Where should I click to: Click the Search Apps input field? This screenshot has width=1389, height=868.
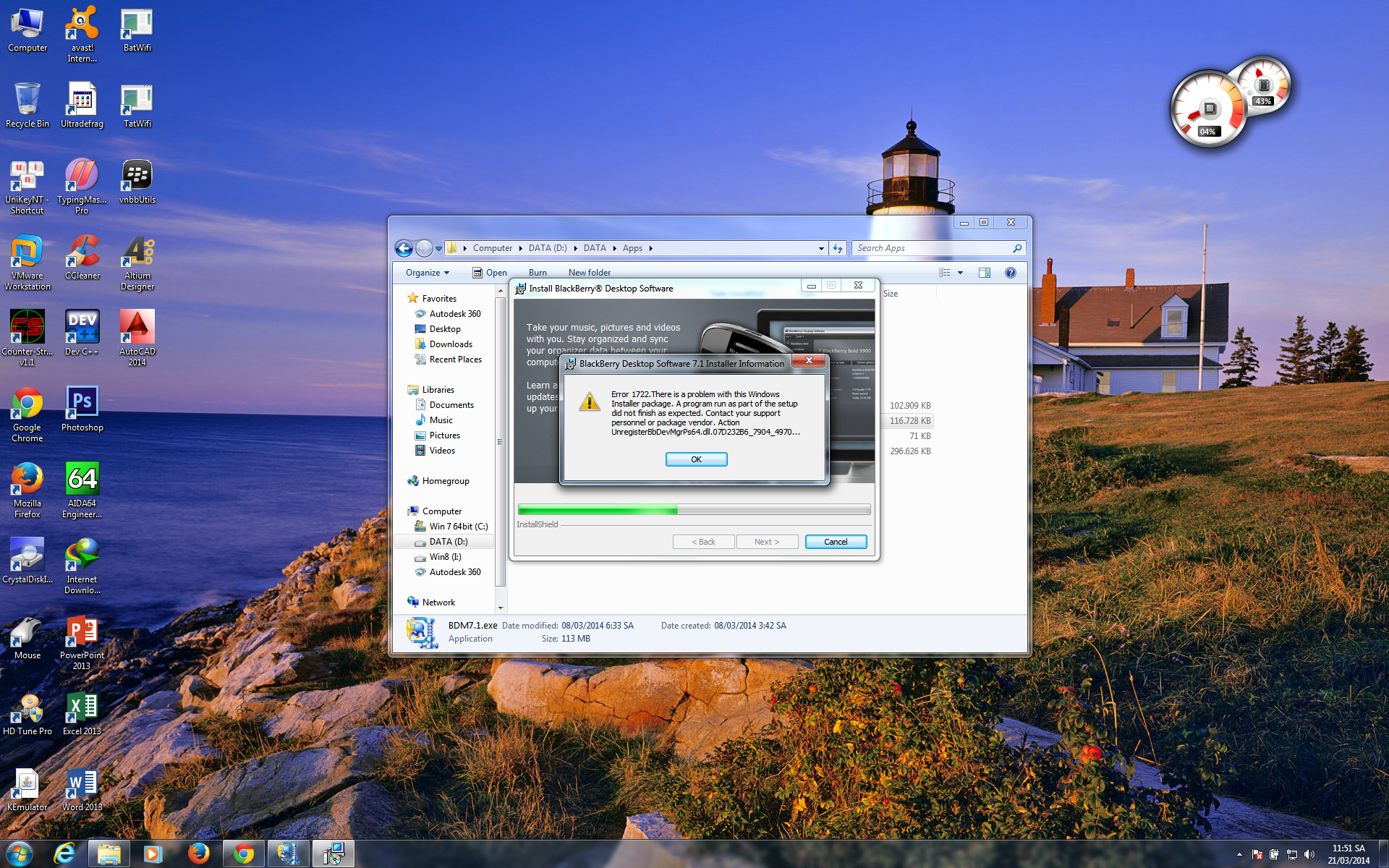pyautogui.click(x=938, y=248)
